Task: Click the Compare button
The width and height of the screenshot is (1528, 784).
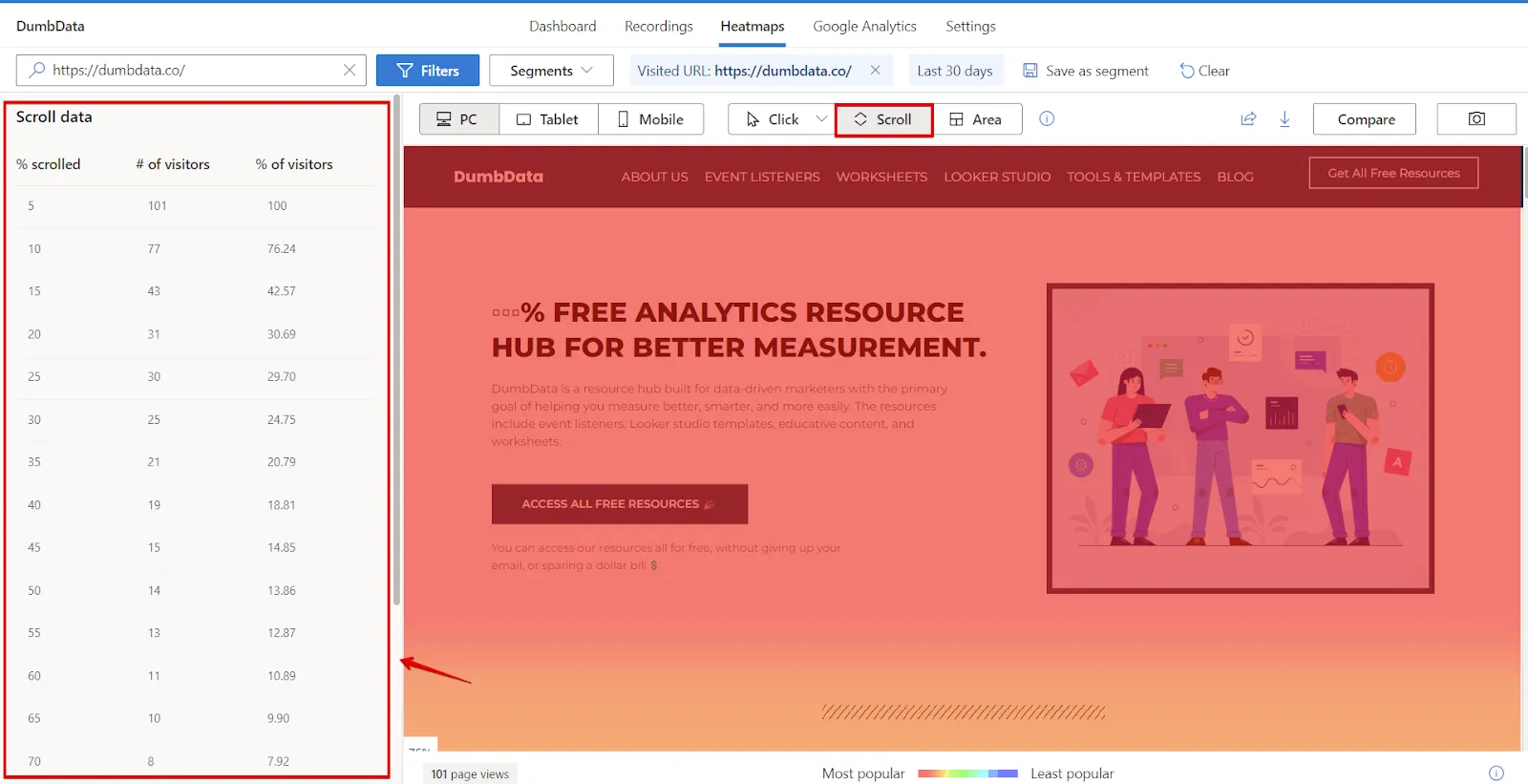Action: coord(1365,119)
